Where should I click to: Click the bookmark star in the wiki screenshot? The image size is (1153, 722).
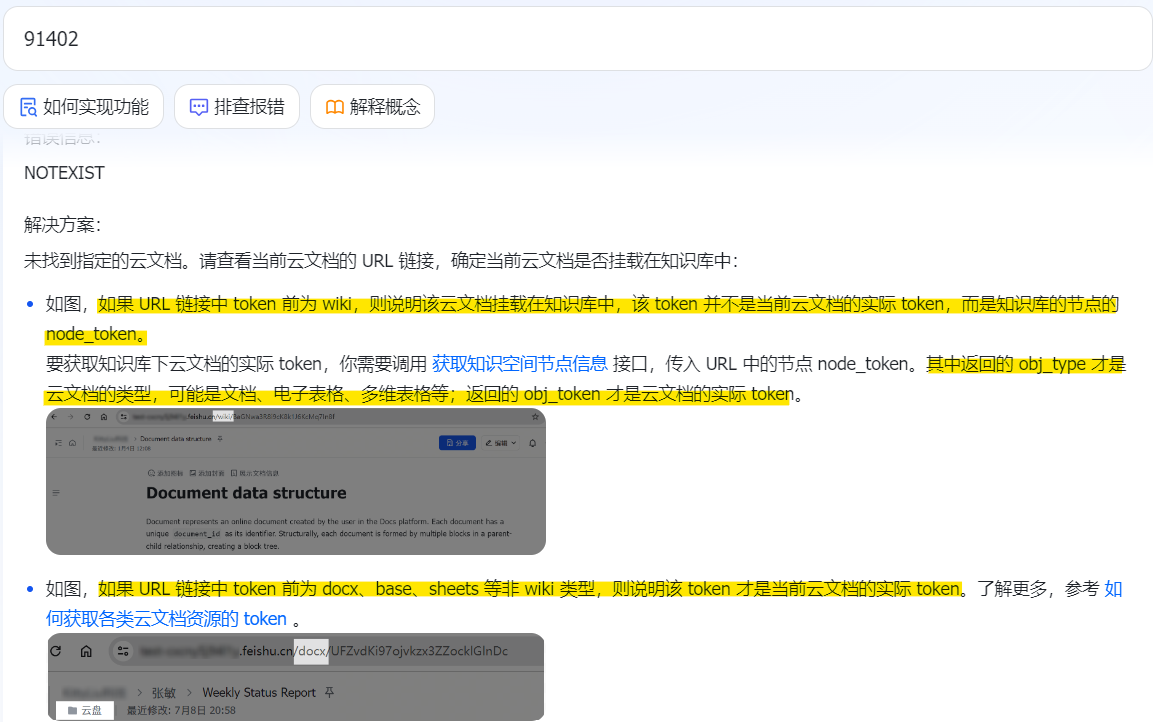535,416
